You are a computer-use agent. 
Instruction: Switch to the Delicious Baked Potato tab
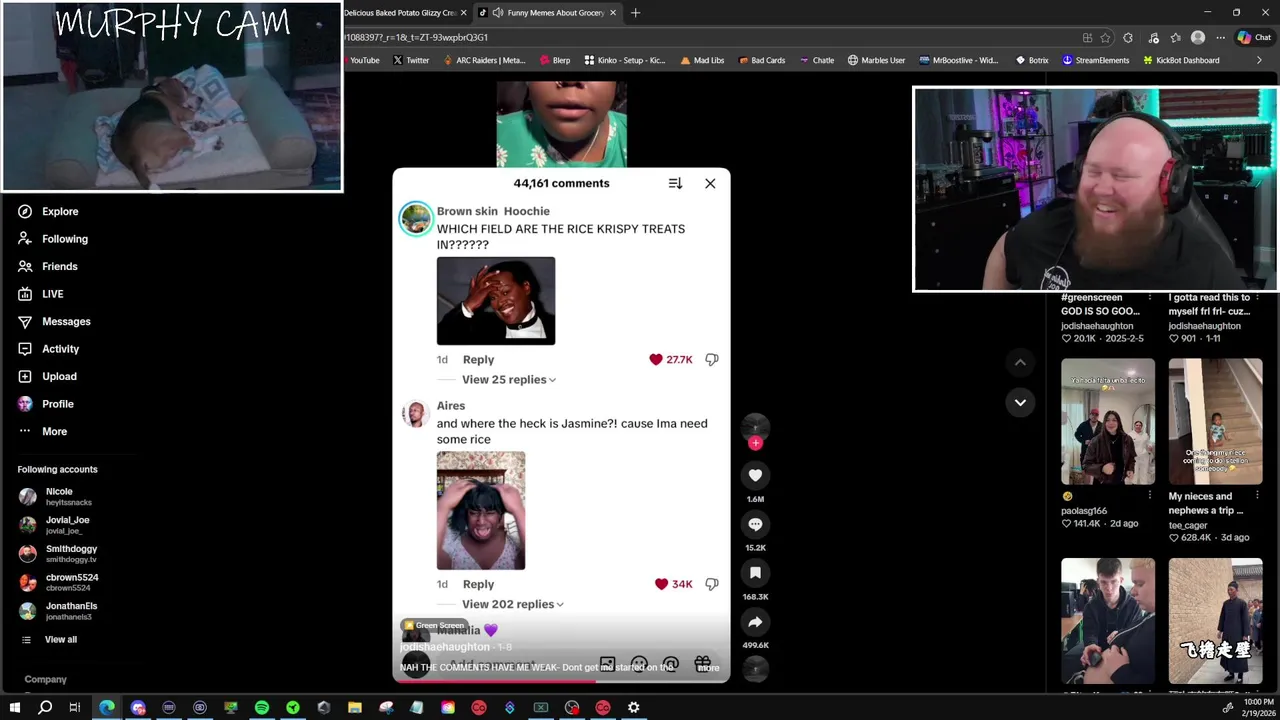pos(400,13)
